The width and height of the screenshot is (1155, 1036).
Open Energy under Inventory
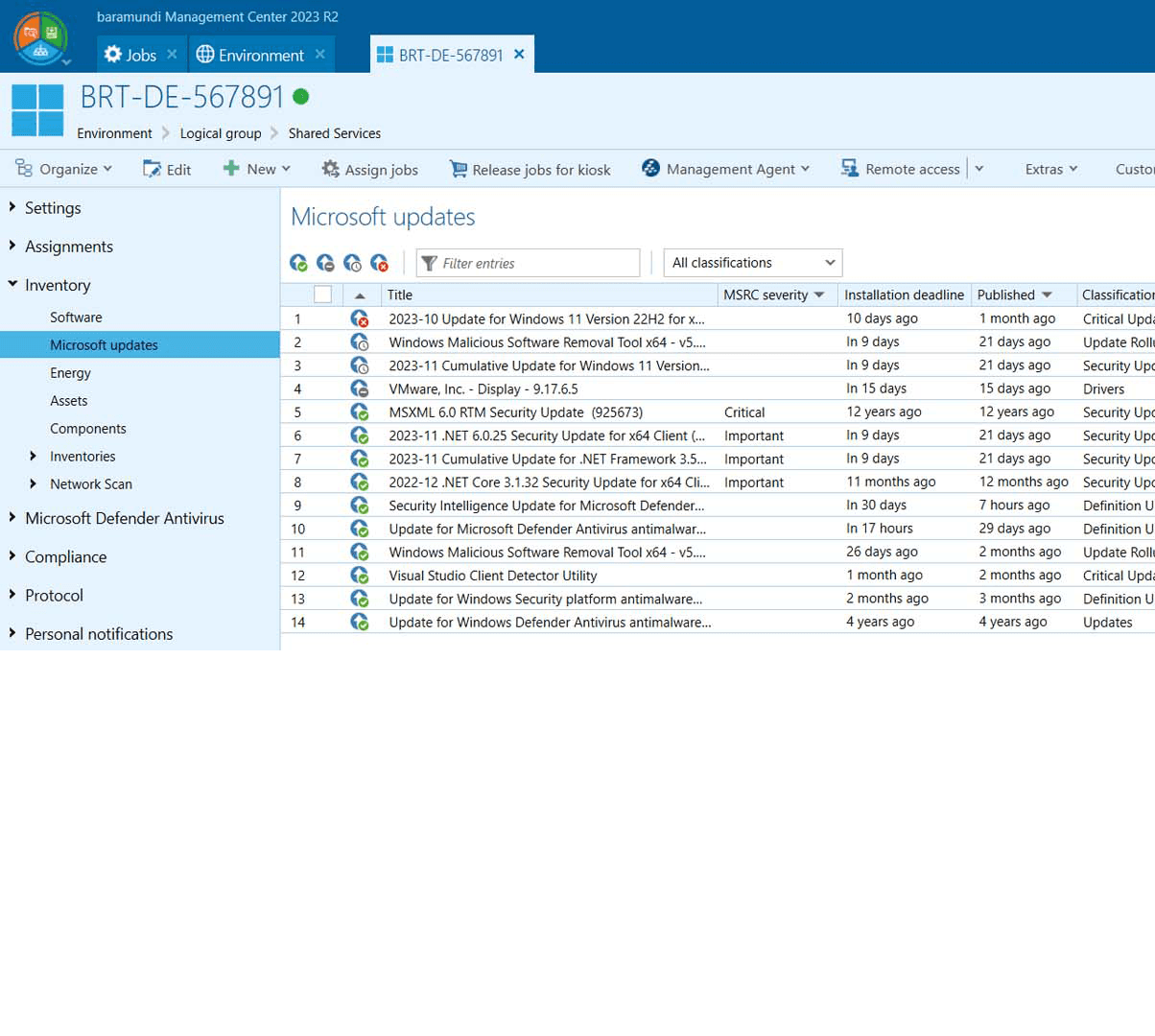coord(70,372)
